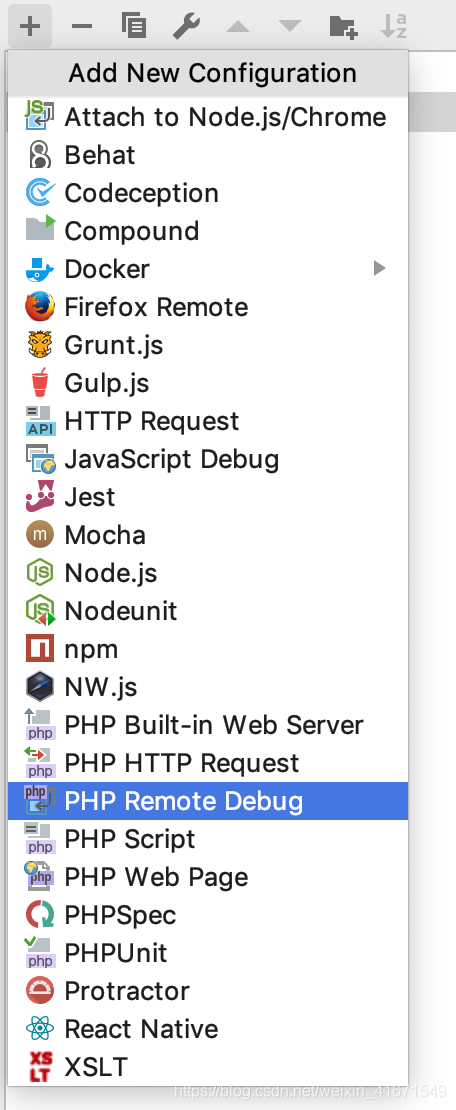Choose PHPUnit entry
The image size is (456, 1110).
point(208,954)
